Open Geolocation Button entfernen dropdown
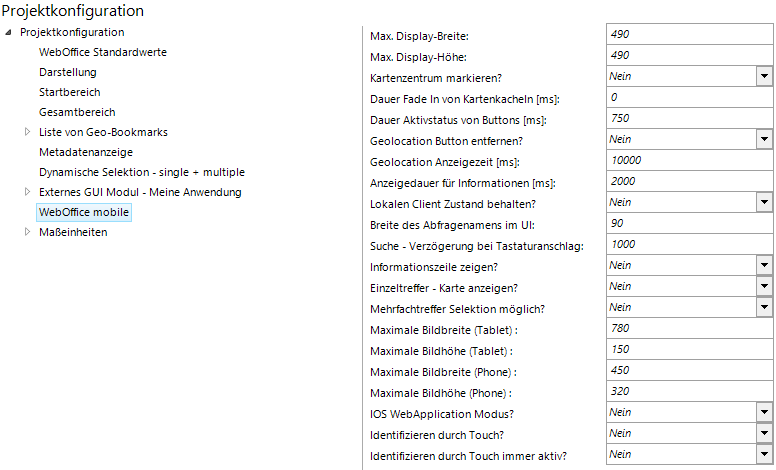Screen dimensions: 776x470 pyautogui.click(x=764, y=139)
